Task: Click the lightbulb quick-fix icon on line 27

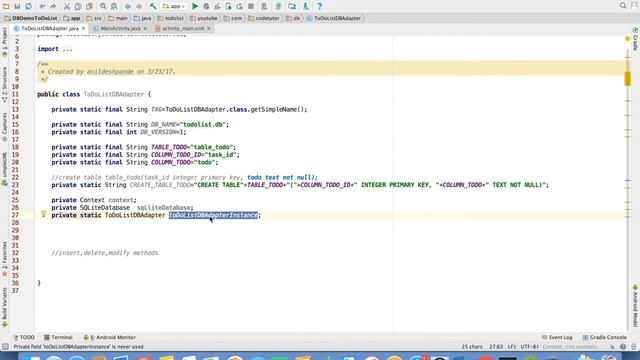Action: pos(43,214)
